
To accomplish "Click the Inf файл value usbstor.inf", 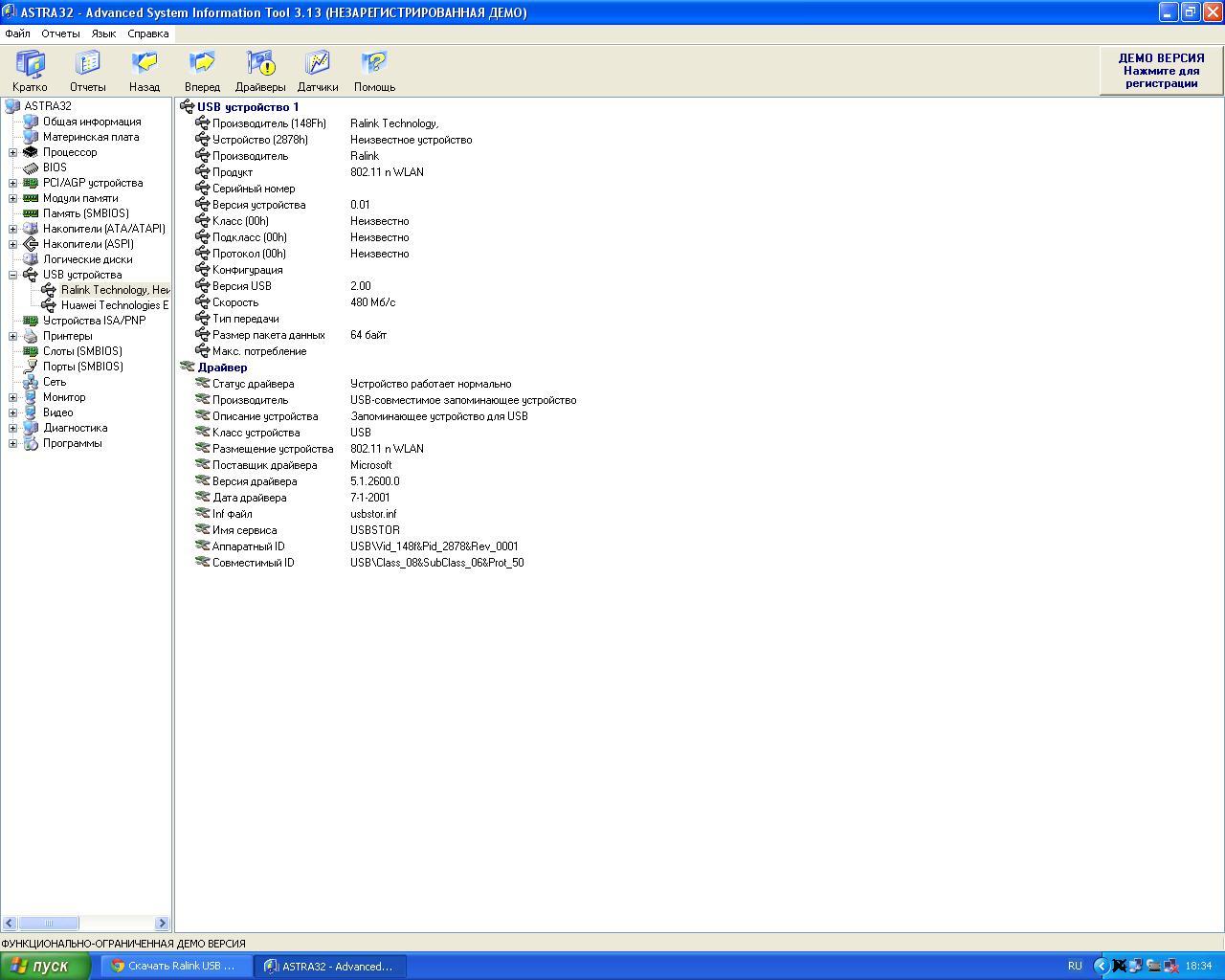I will tap(373, 514).
